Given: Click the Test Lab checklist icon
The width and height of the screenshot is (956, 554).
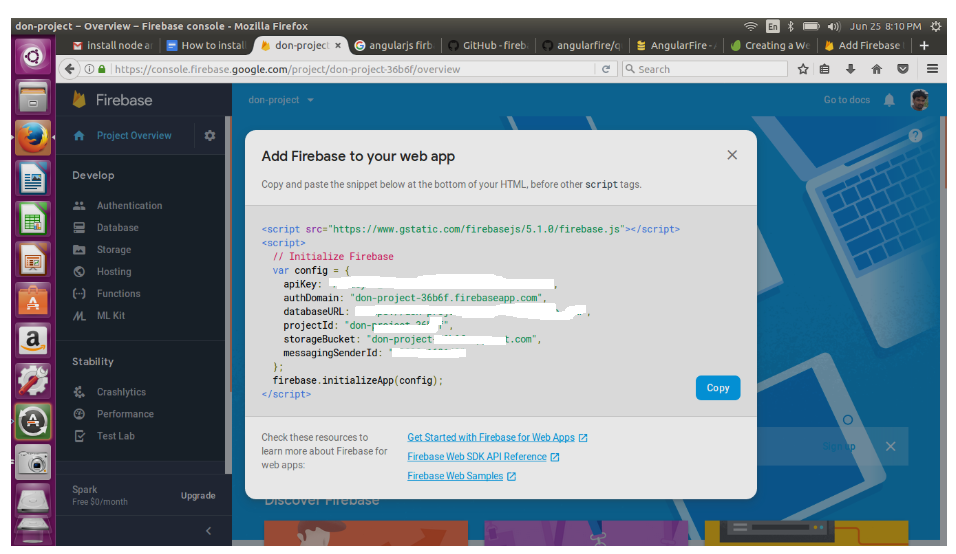Looking at the screenshot, I should 79,436.
